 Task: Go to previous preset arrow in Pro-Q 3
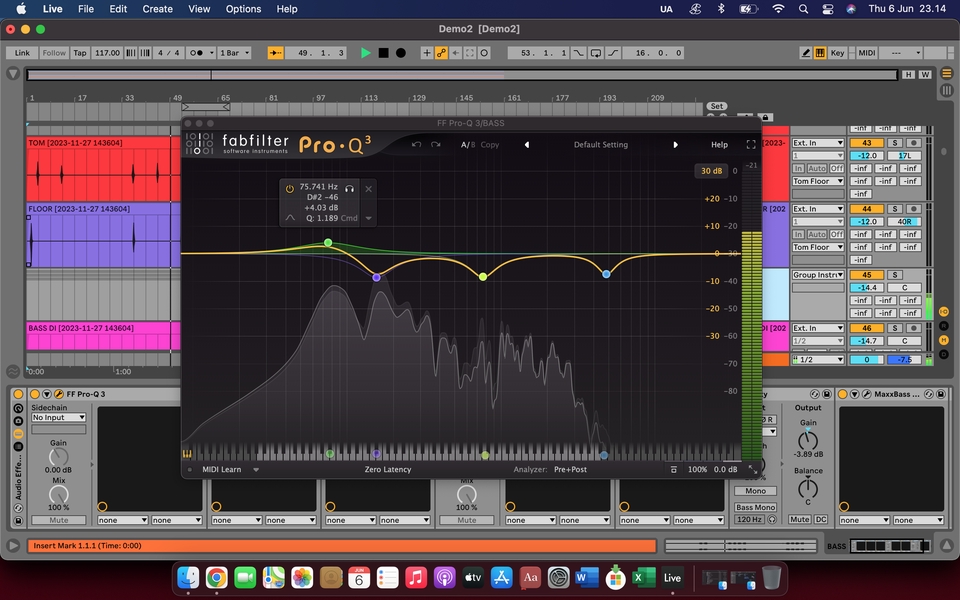[527, 145]
